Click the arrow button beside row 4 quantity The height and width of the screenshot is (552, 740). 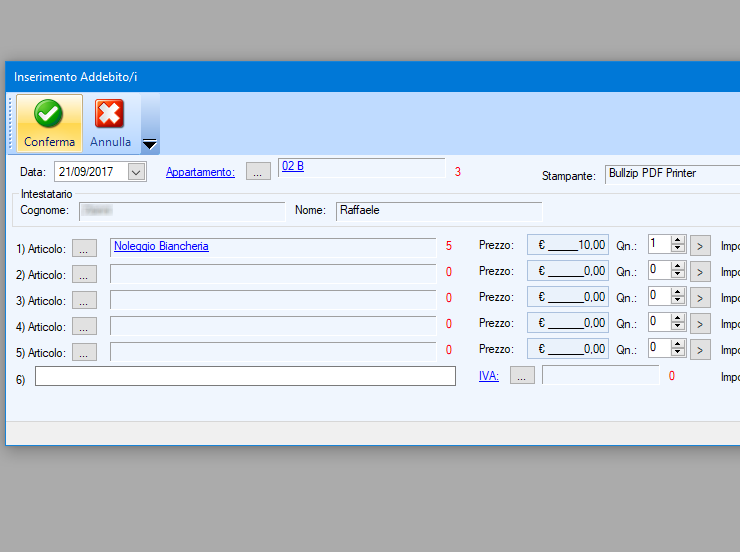[x=700, y=323]
